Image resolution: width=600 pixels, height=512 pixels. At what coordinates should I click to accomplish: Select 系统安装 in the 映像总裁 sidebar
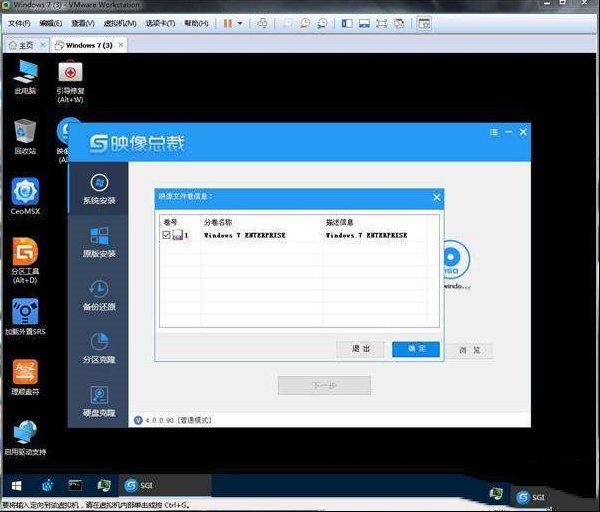click(99, 189)
